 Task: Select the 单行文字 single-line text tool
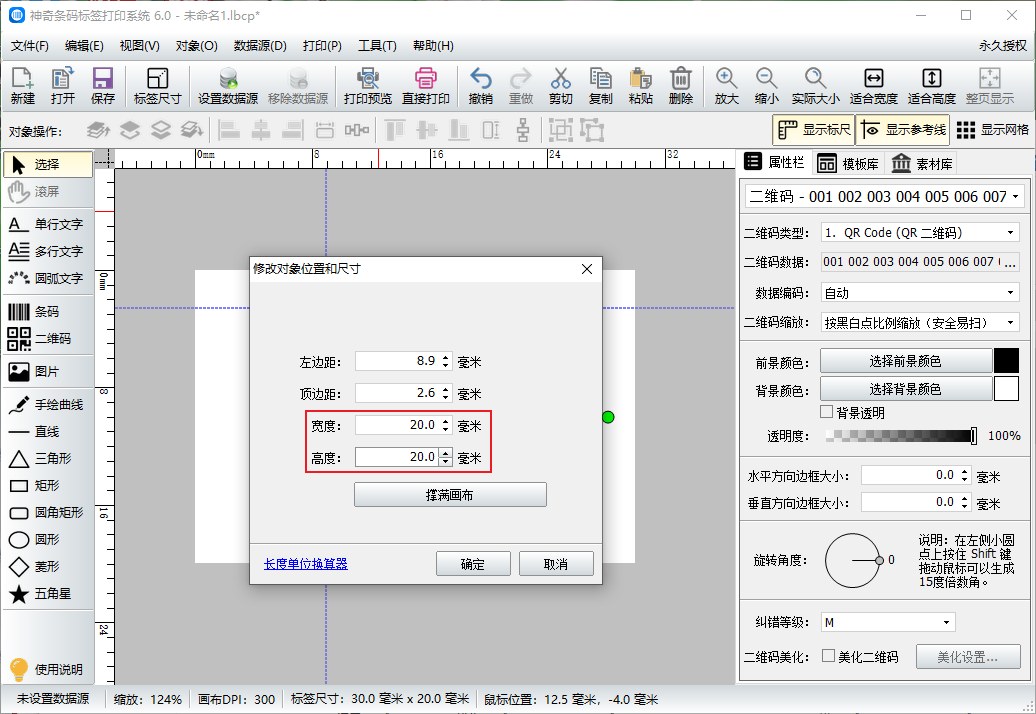(48, 225)
